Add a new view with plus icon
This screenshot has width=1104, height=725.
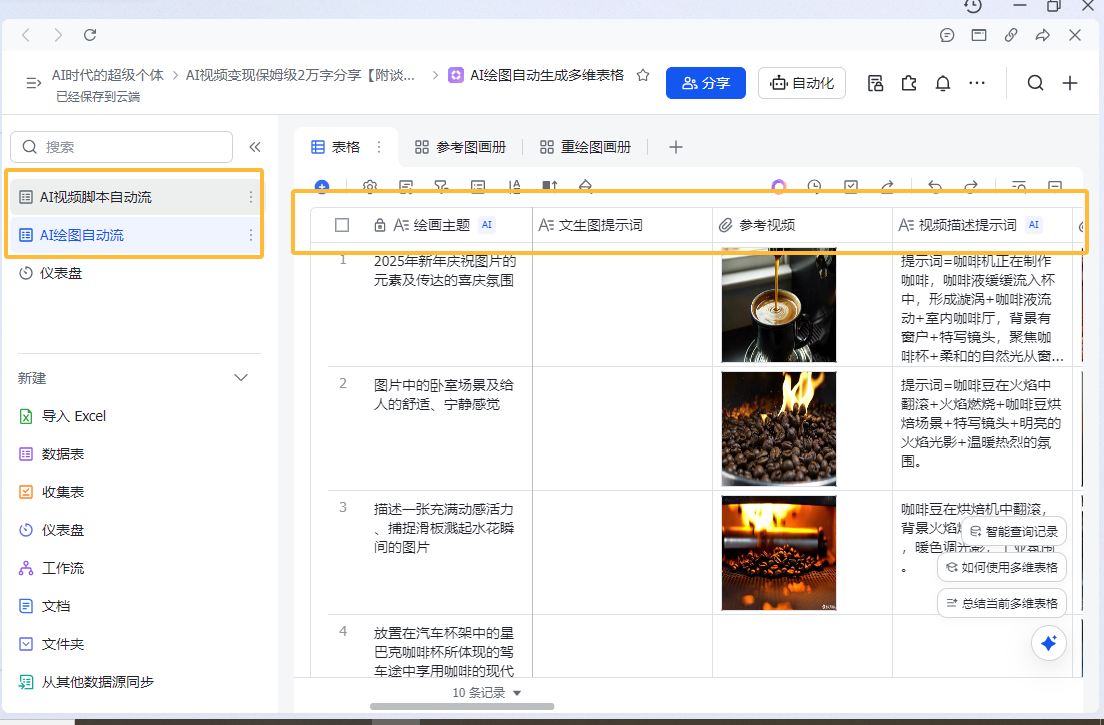point(676,146)
